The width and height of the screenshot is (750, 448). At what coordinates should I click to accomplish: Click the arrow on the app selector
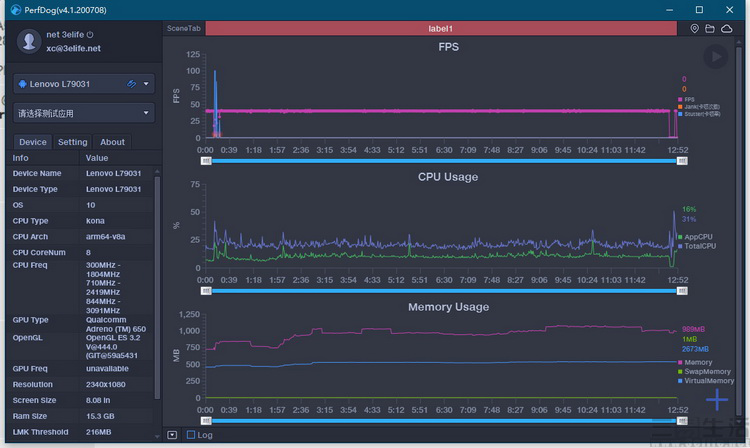(x=146, y=113)
